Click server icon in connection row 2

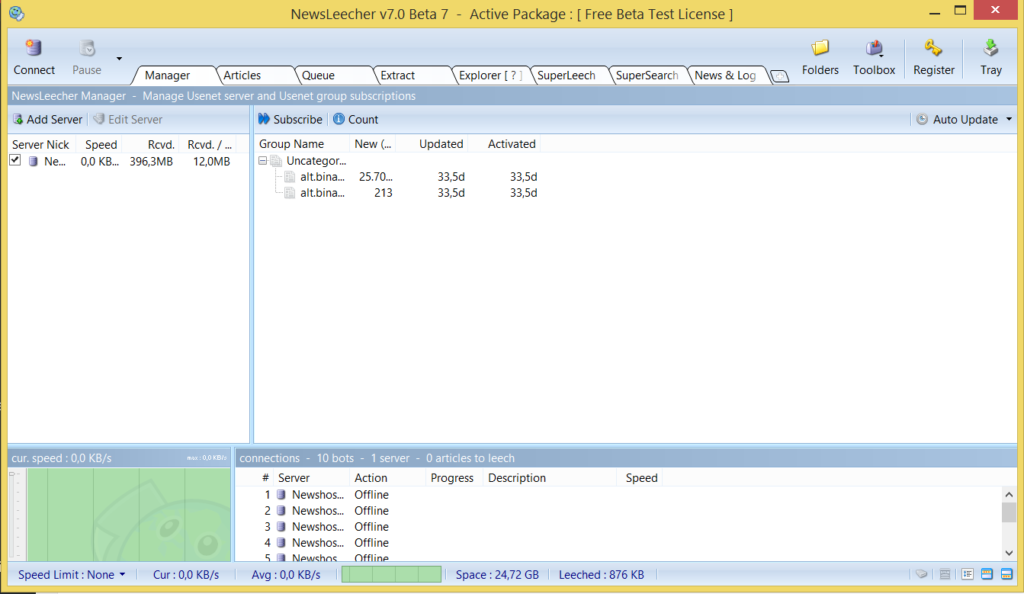pos(281,510)
